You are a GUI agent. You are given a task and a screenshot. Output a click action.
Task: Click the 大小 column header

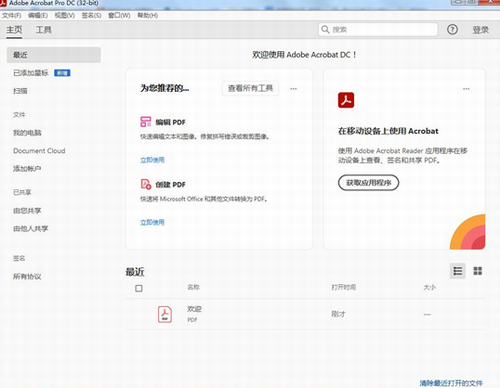click(x=430, y=287)
